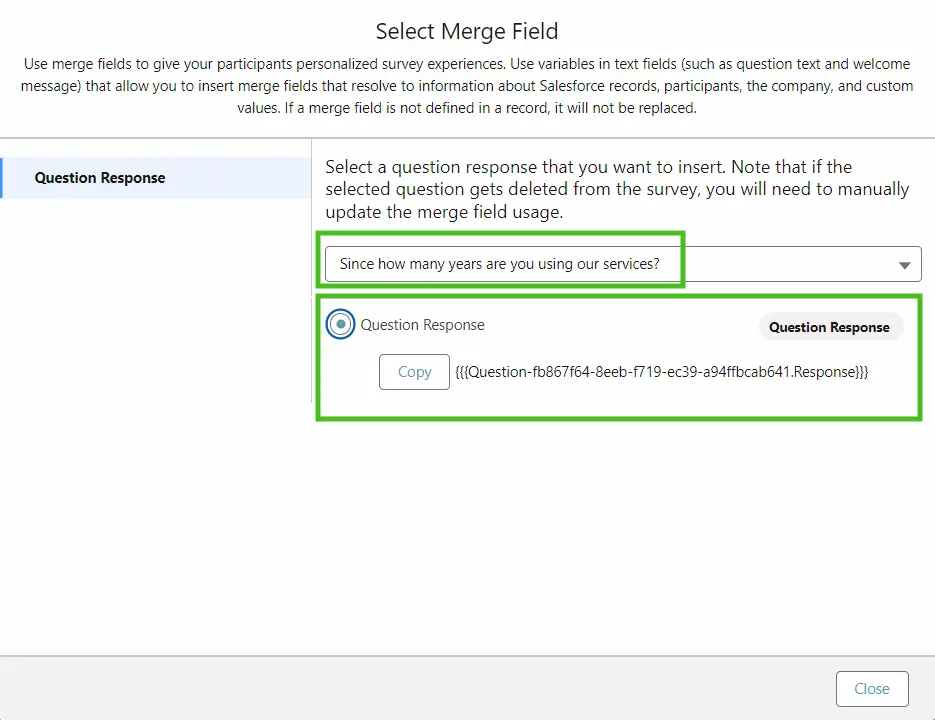Click the gray footer bar left of Close
Viewport: 935px width, 720px height.
pos(400,689)
